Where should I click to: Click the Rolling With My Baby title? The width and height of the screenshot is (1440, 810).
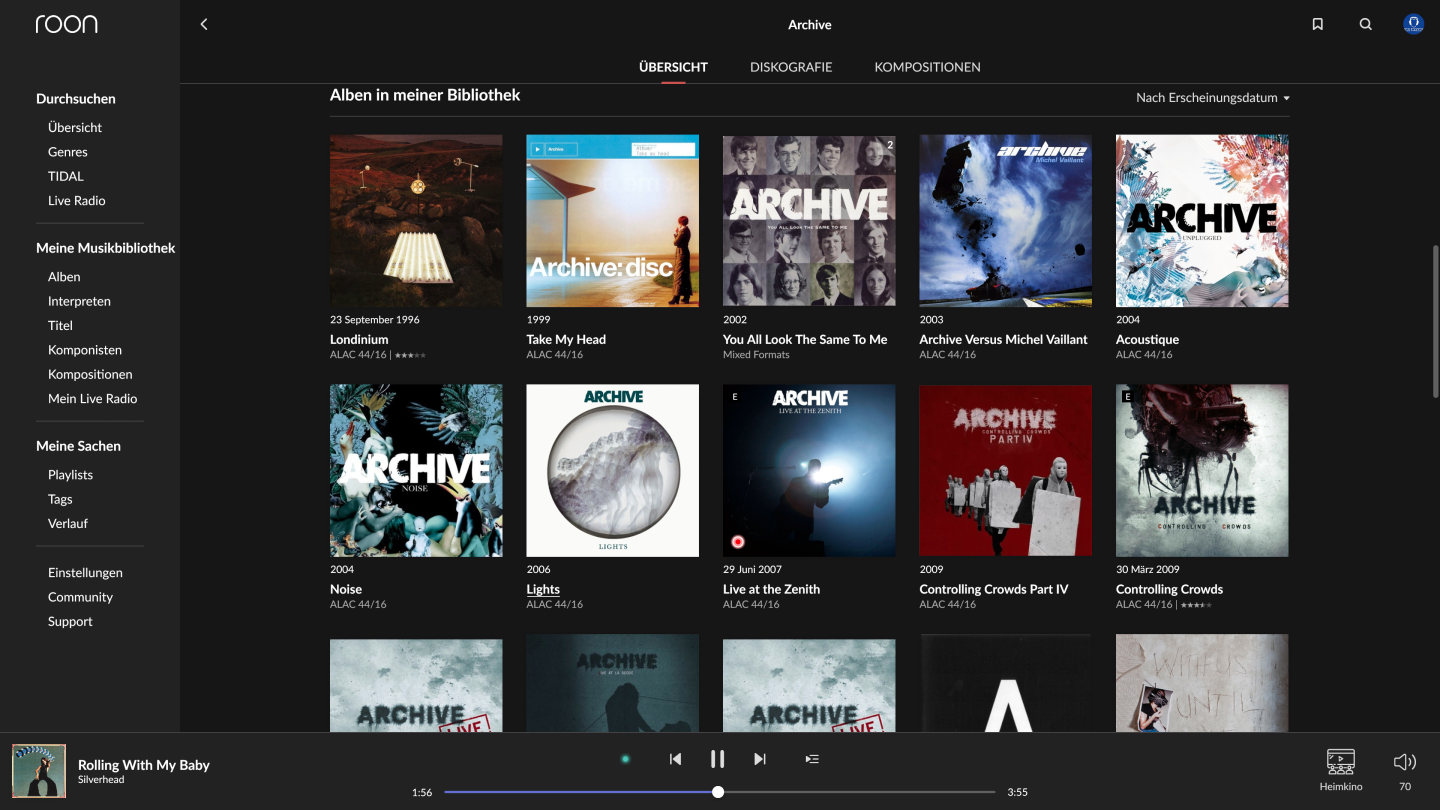click(x=144, y=765)
